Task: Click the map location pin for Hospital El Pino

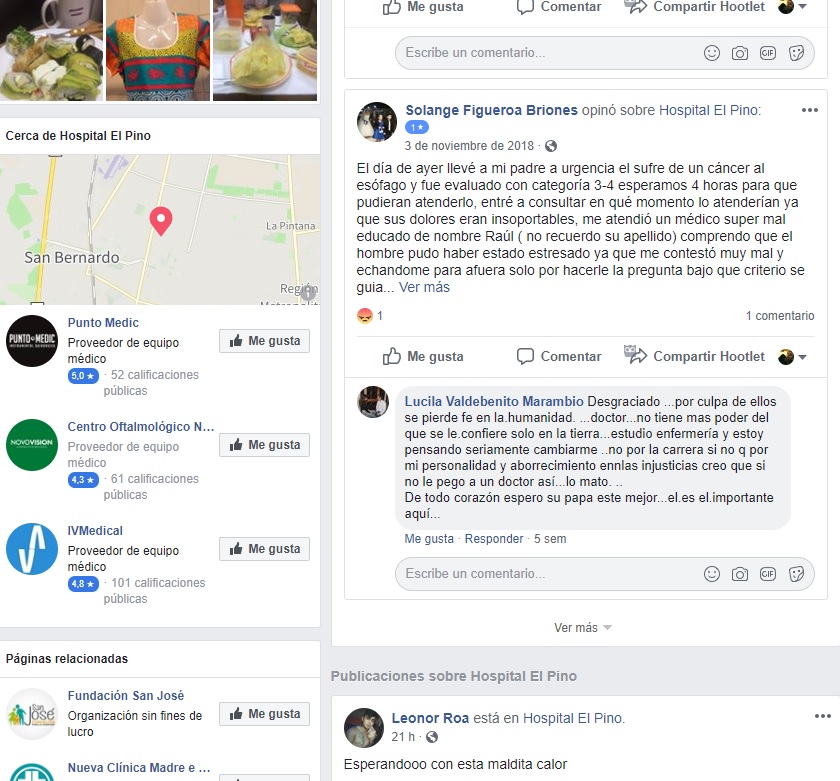Action: coord(161,221)
